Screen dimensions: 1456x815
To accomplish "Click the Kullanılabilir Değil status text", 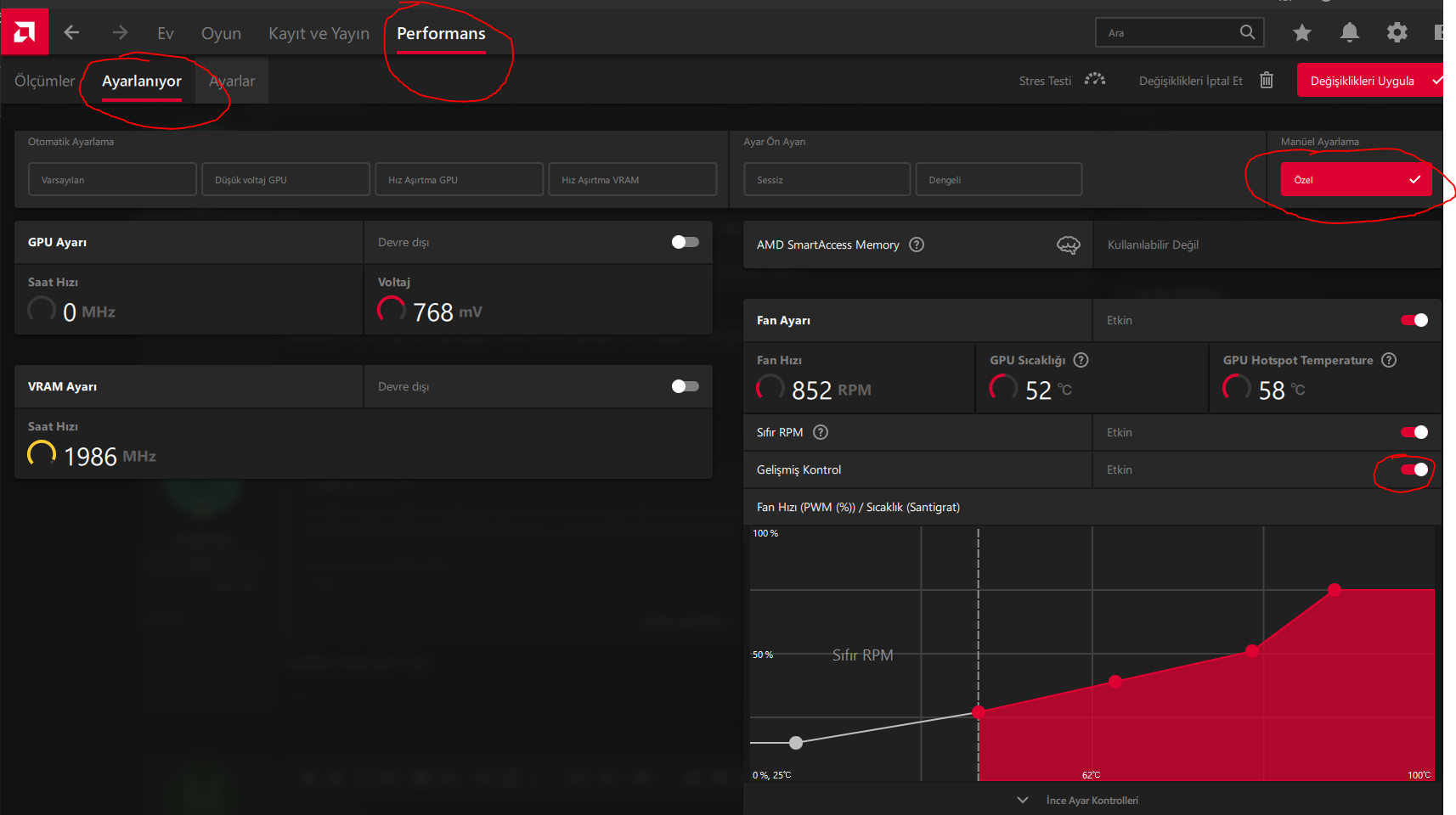I will point(1153,244).
